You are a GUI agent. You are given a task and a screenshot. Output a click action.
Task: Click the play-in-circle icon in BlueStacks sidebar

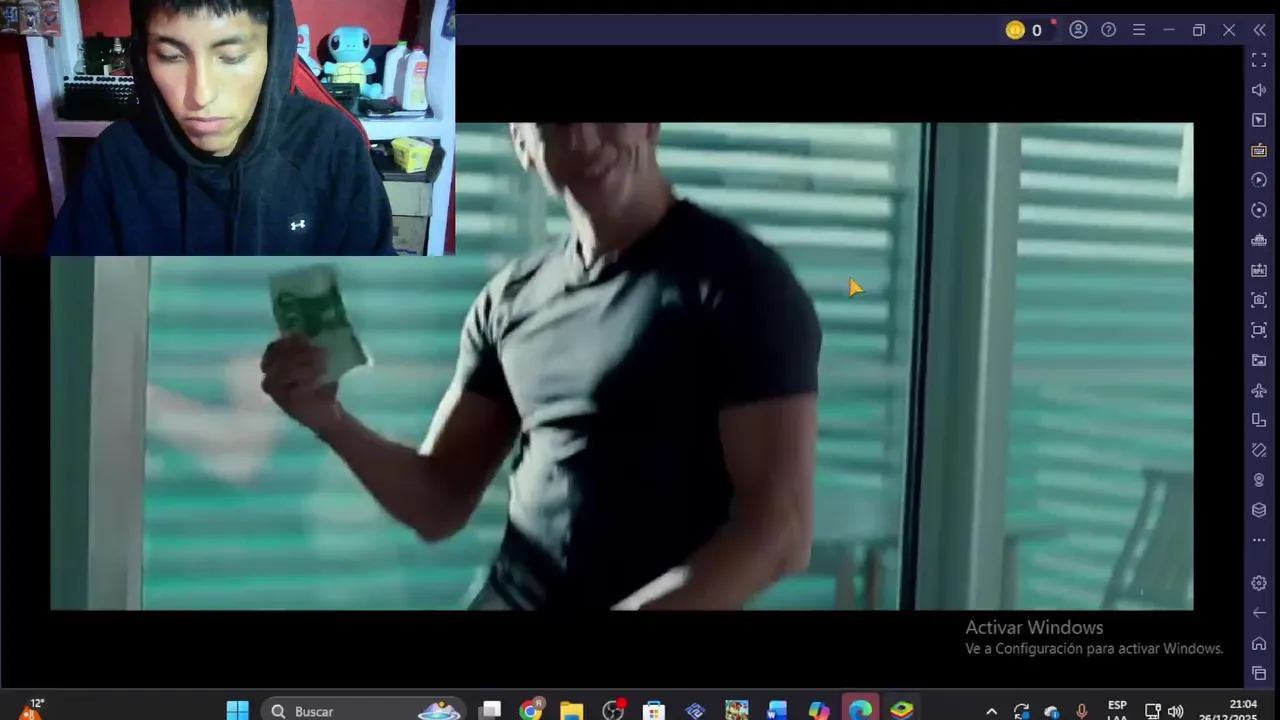pos(1259,180)
